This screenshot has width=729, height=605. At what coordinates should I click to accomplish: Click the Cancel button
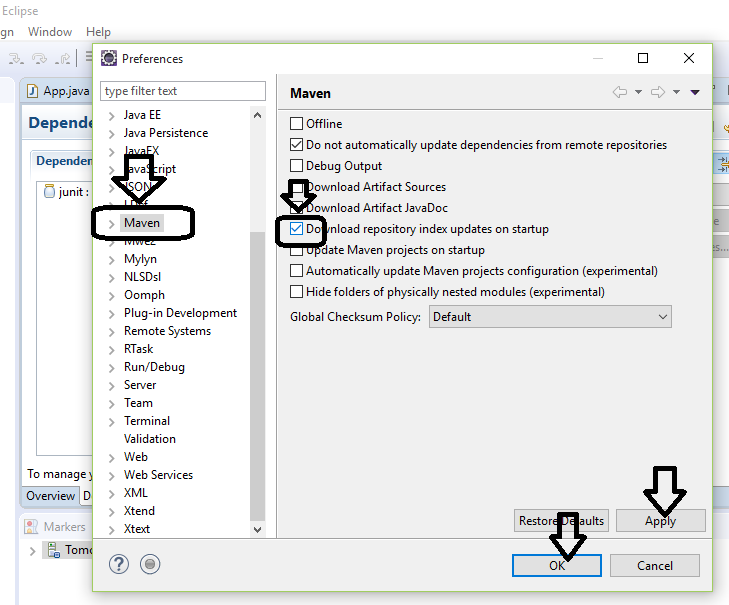(655, 565)
